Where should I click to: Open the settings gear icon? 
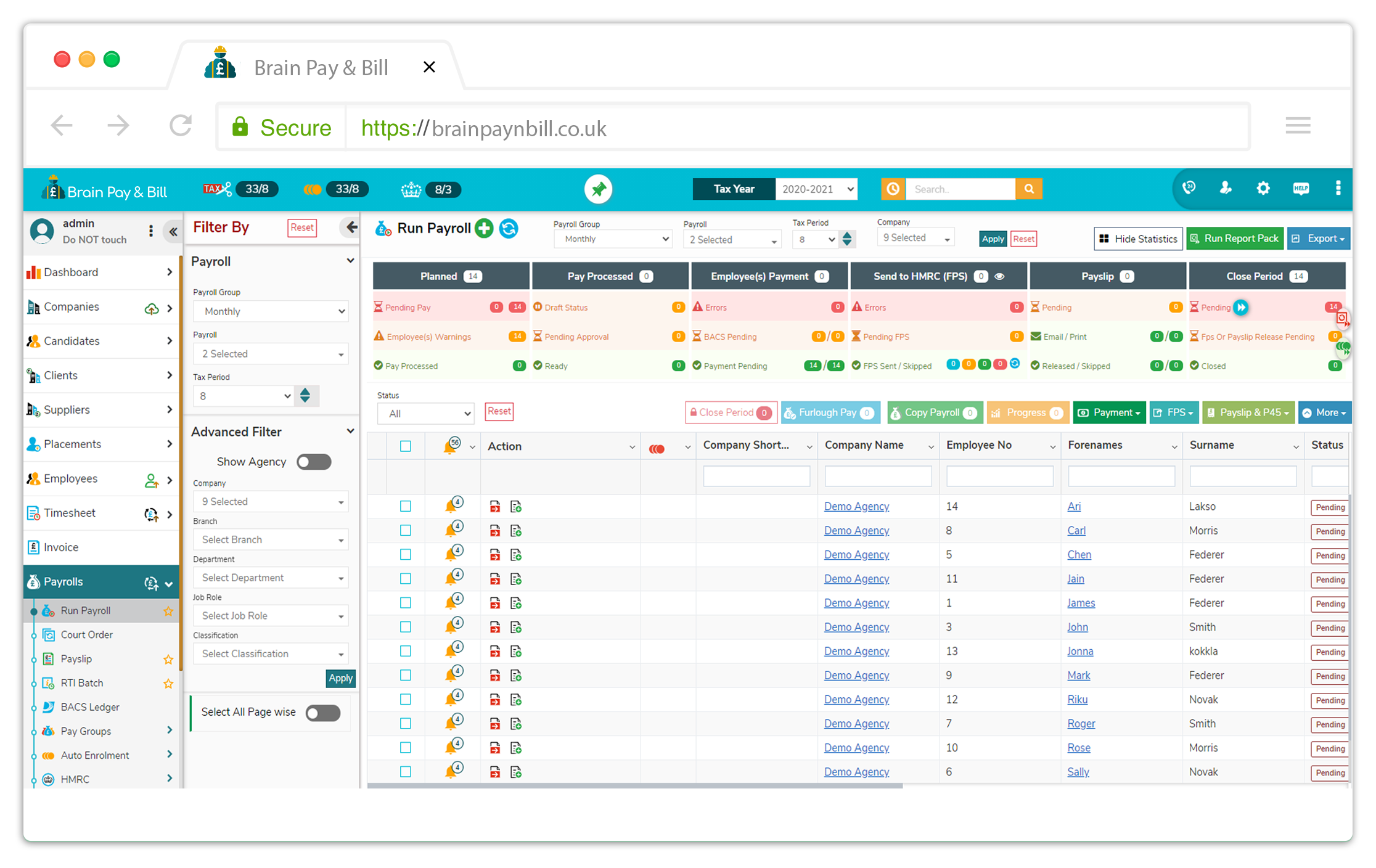coord(1263,188)
